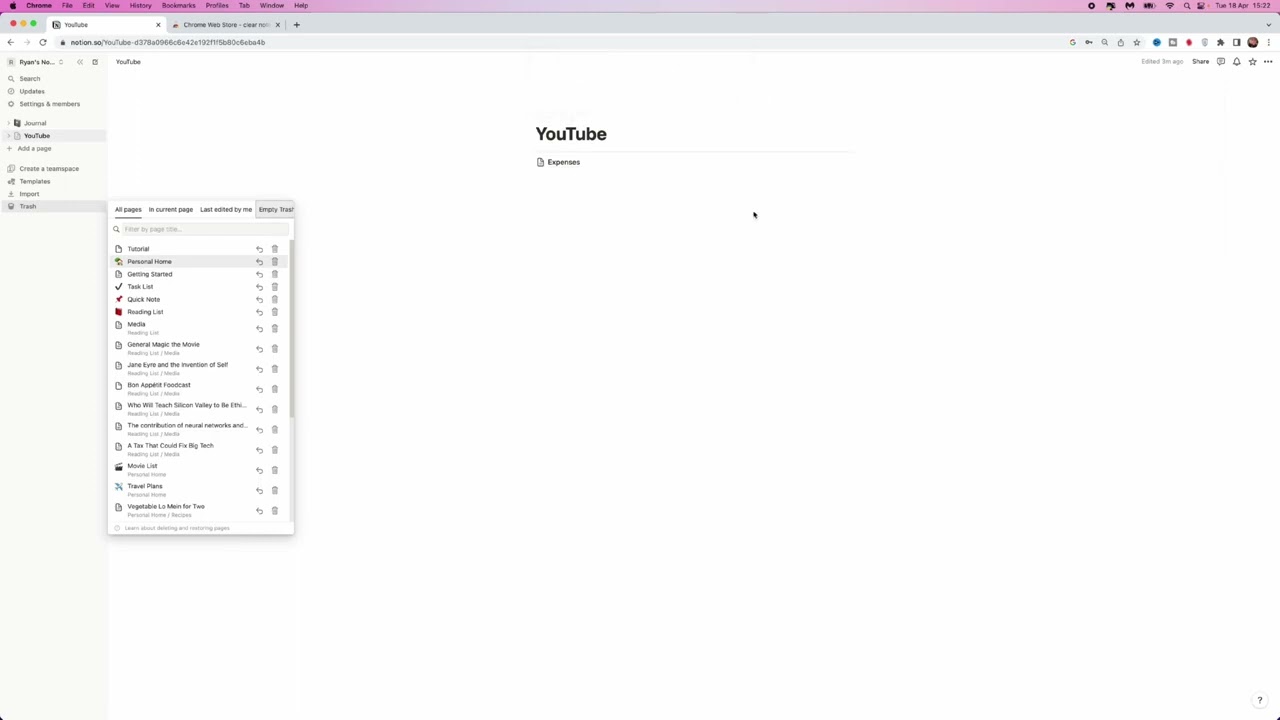
Task: Click the Chrome address bar URL
Action: point(168,42)
